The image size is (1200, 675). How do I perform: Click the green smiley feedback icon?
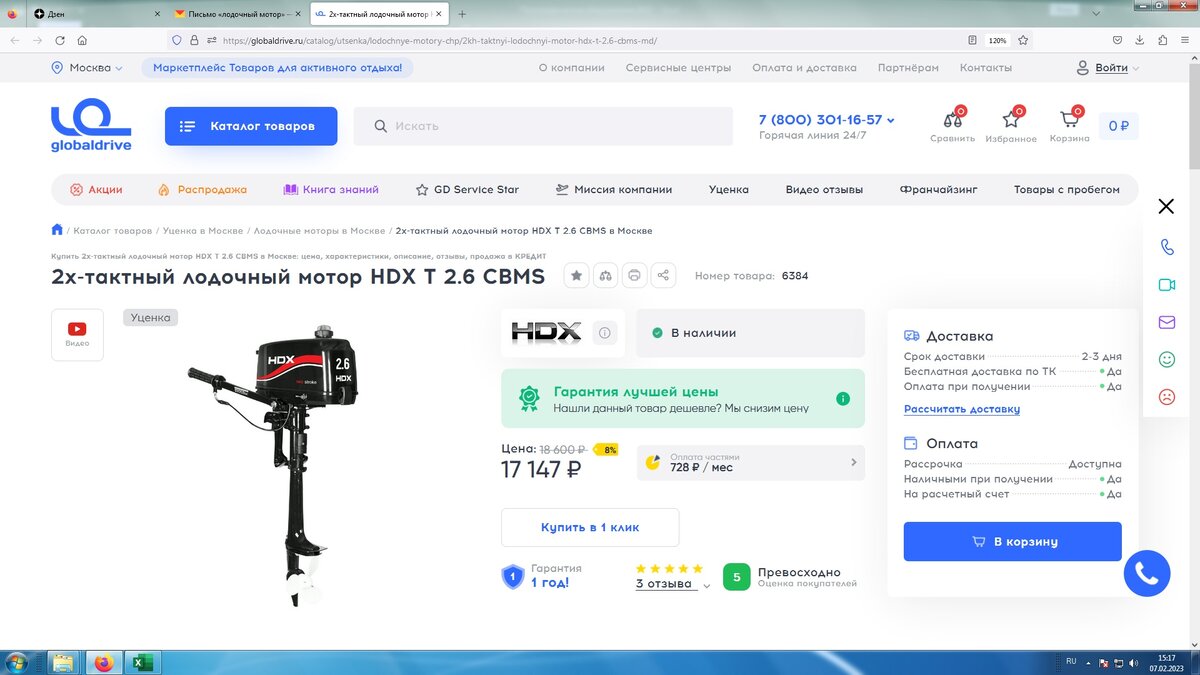(1166, 359)
